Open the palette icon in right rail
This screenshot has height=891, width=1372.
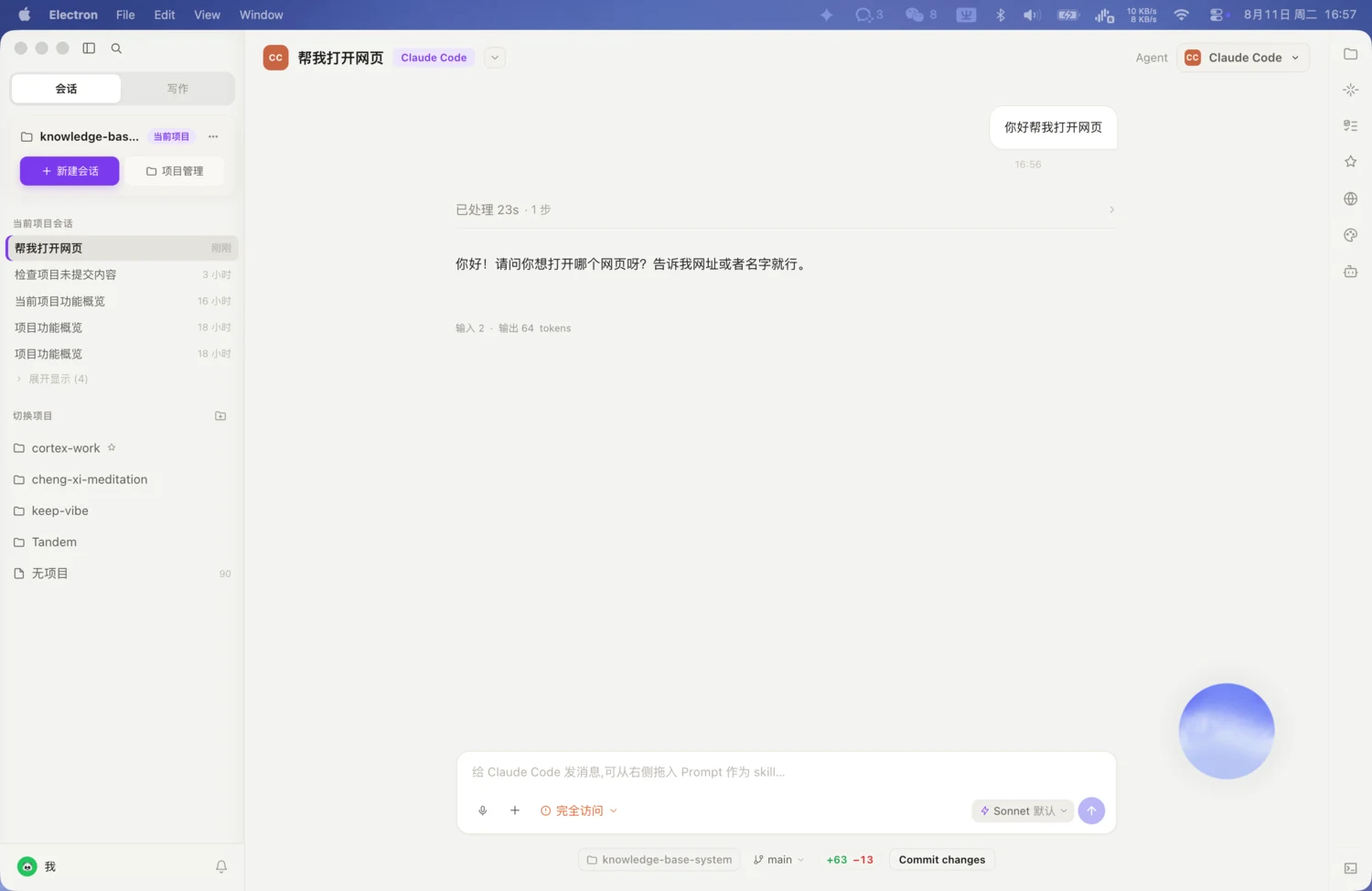click(x=1350, y=235)
